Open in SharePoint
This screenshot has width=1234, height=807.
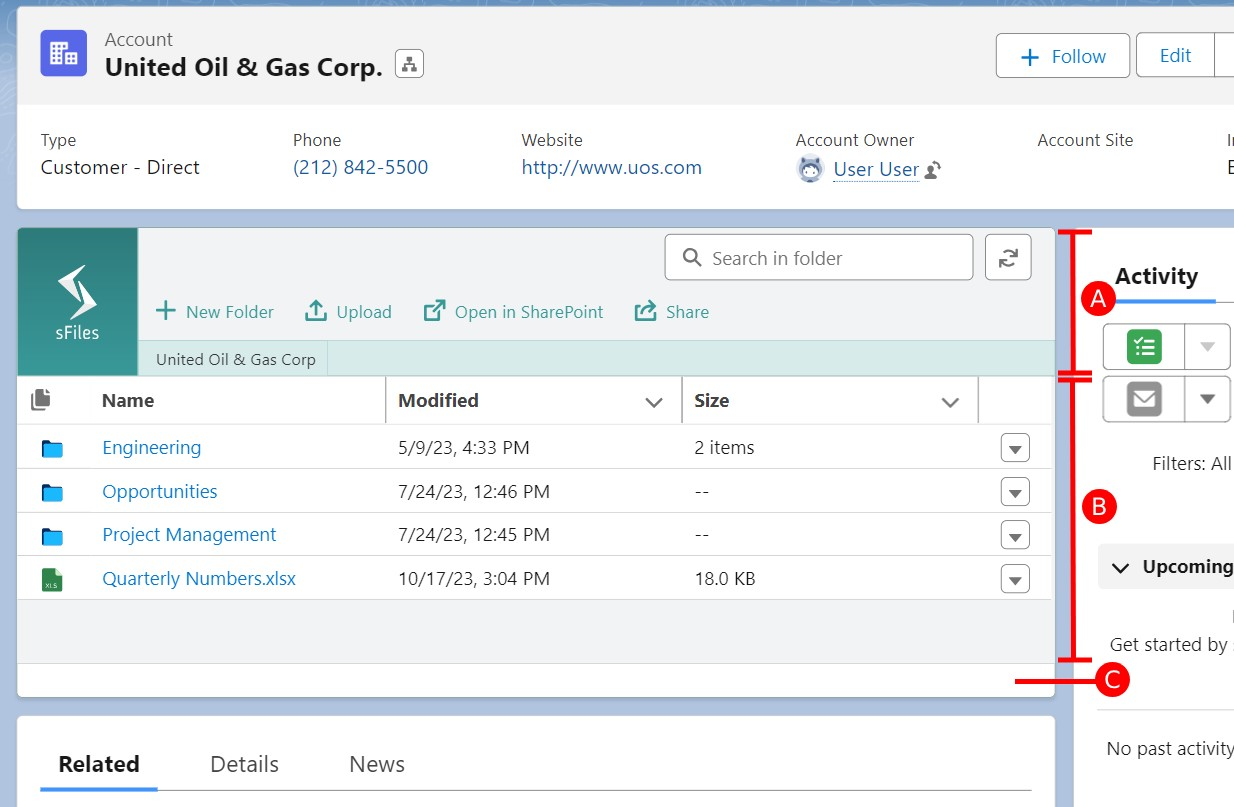point(514,312)
